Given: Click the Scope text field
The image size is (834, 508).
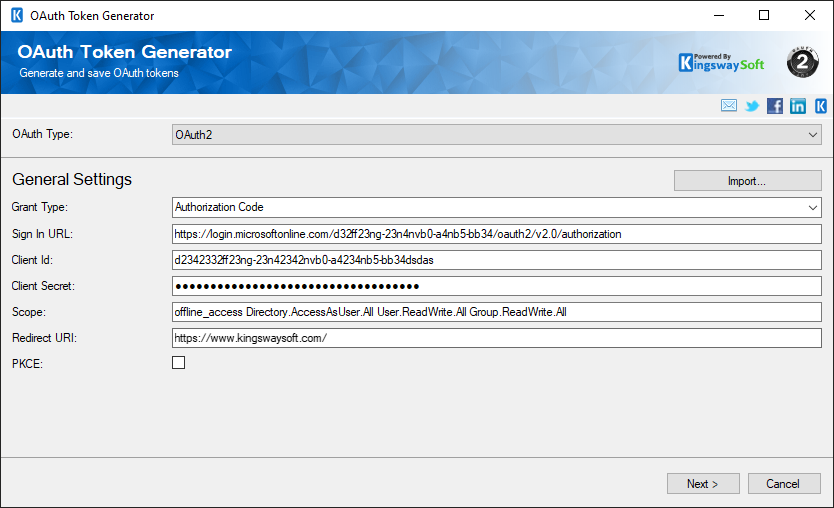Looking at the screenshot, I should coord(497,312).
